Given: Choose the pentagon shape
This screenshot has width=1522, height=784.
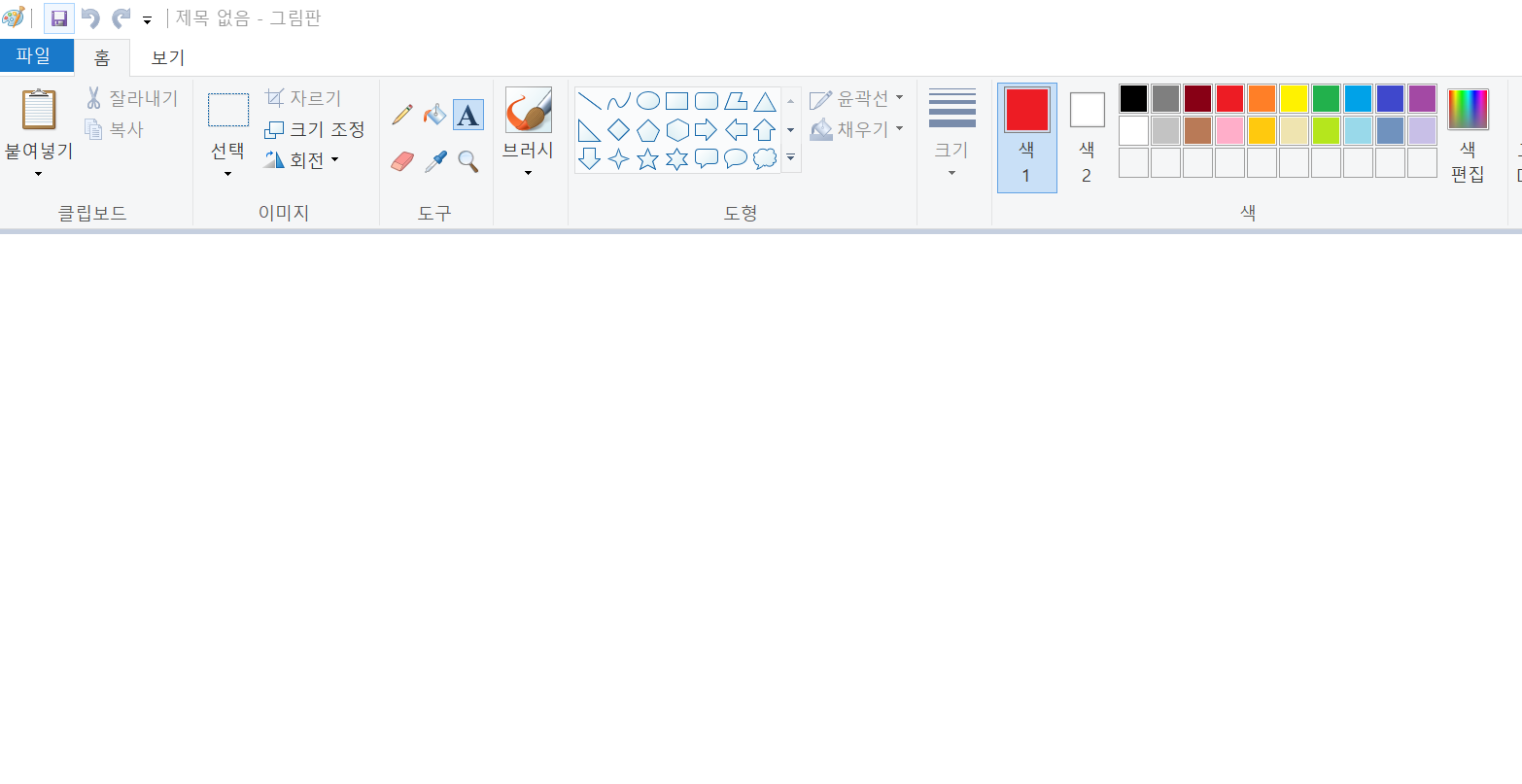Looking at the screenshot, I should tap(647, 130).
